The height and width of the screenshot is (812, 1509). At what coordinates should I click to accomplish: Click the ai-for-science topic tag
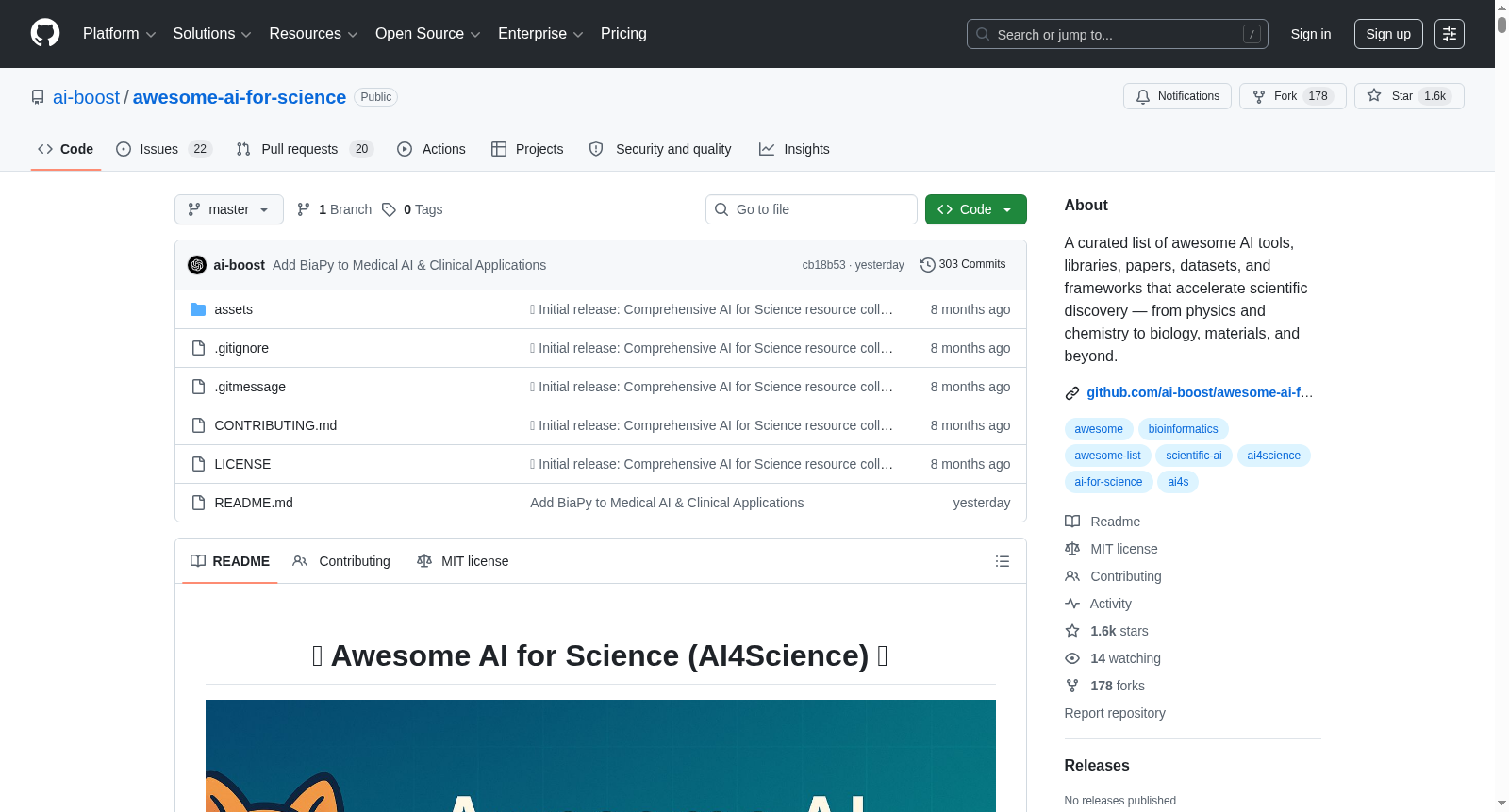coord(1108,482)
